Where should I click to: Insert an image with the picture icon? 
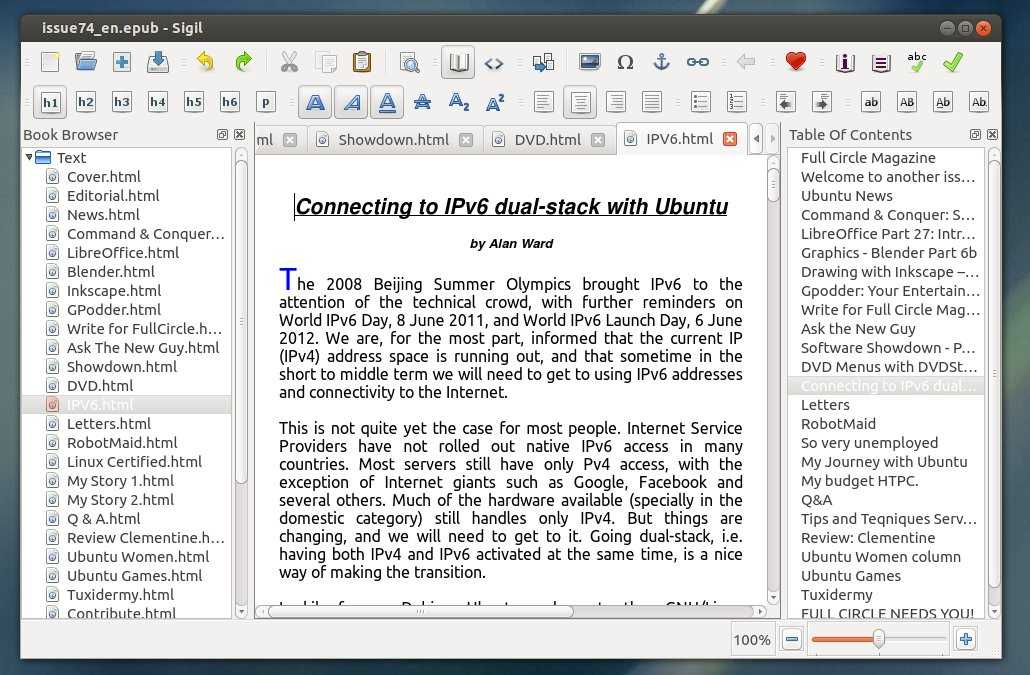click(x=590, y=62)
